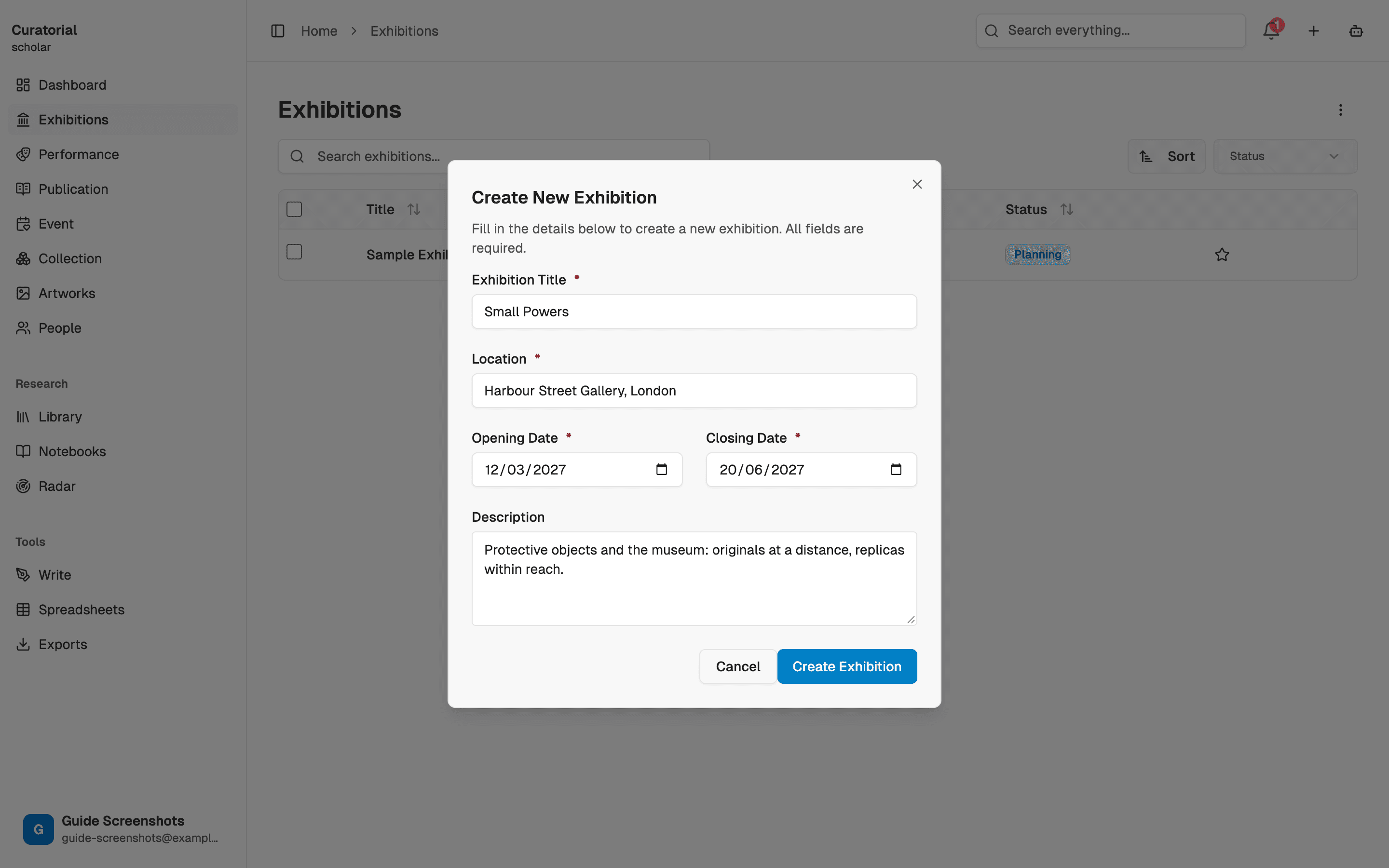Sort by the Title column arrows
1389x868 pixels.
414,210
